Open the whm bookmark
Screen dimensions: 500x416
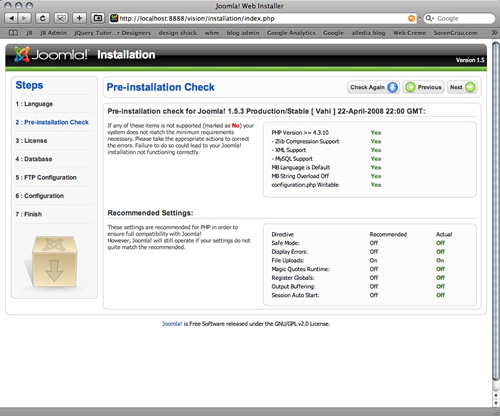pos(212,33)
